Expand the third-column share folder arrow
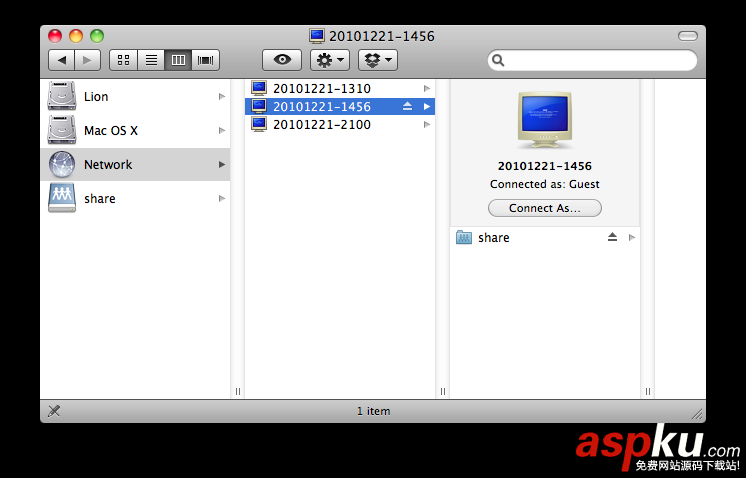Image resolution: width=746 pixels, height=478 pixels. coord(632,237)
